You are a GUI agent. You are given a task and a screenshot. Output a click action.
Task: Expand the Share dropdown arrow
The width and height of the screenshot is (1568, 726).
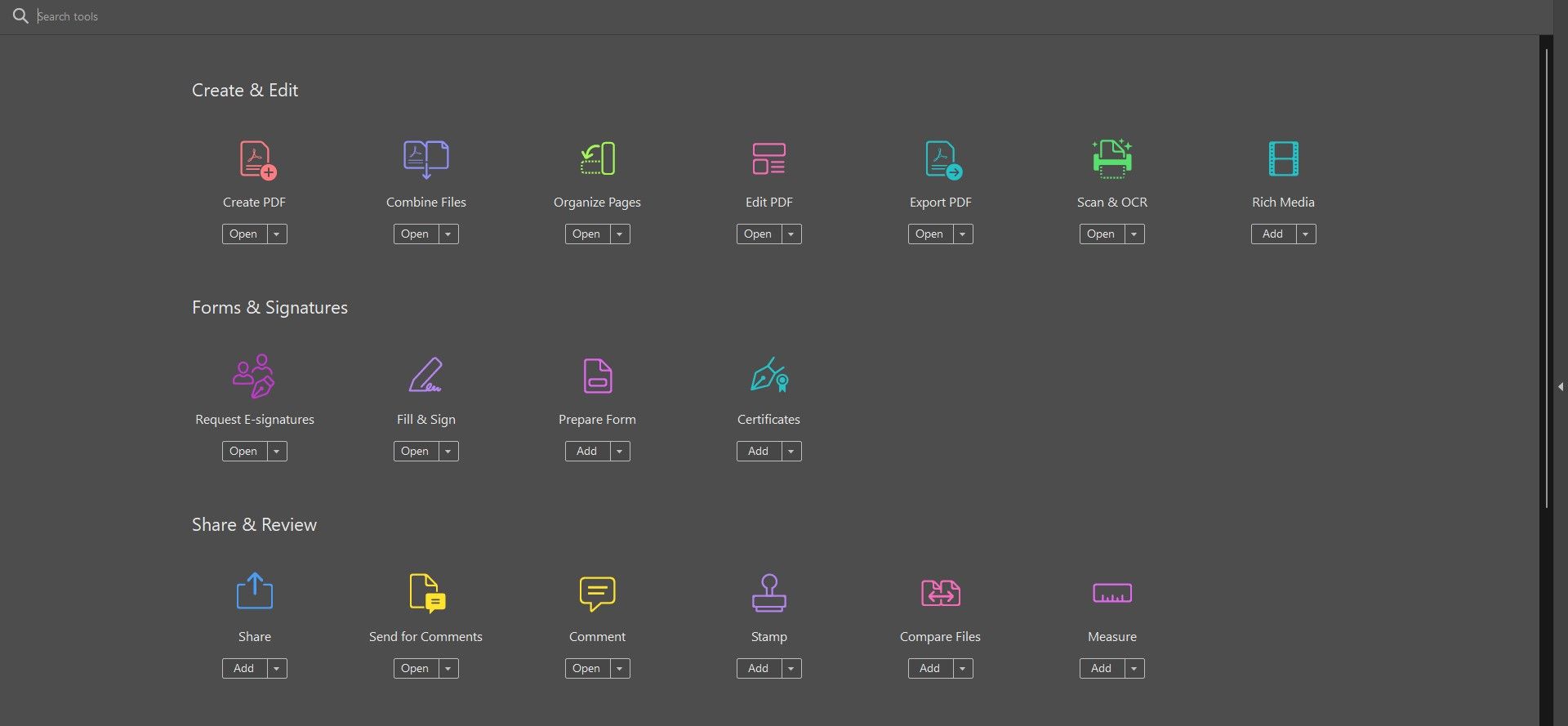[x=277, y=669]
